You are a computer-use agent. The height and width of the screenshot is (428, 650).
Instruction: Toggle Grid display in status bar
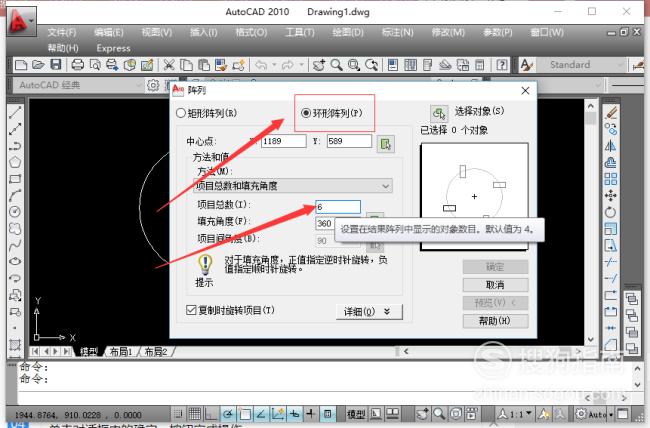(195, 413)
